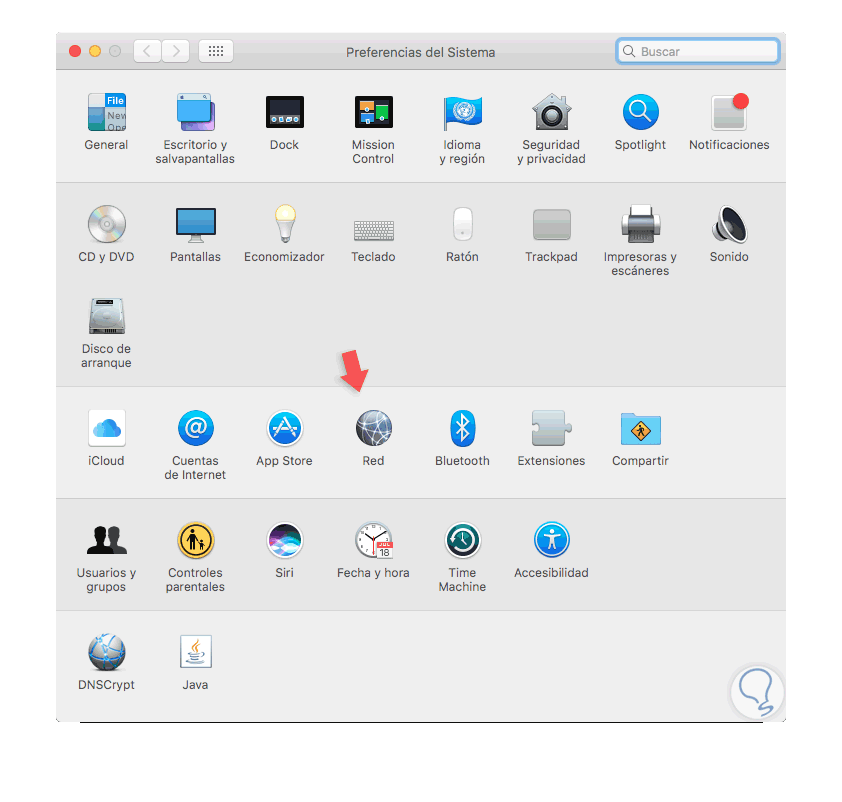Open Extensiones puzzle piece icon
Viewport: 842px width, 802px height.
pyautogui.click(x=551, y=428)
